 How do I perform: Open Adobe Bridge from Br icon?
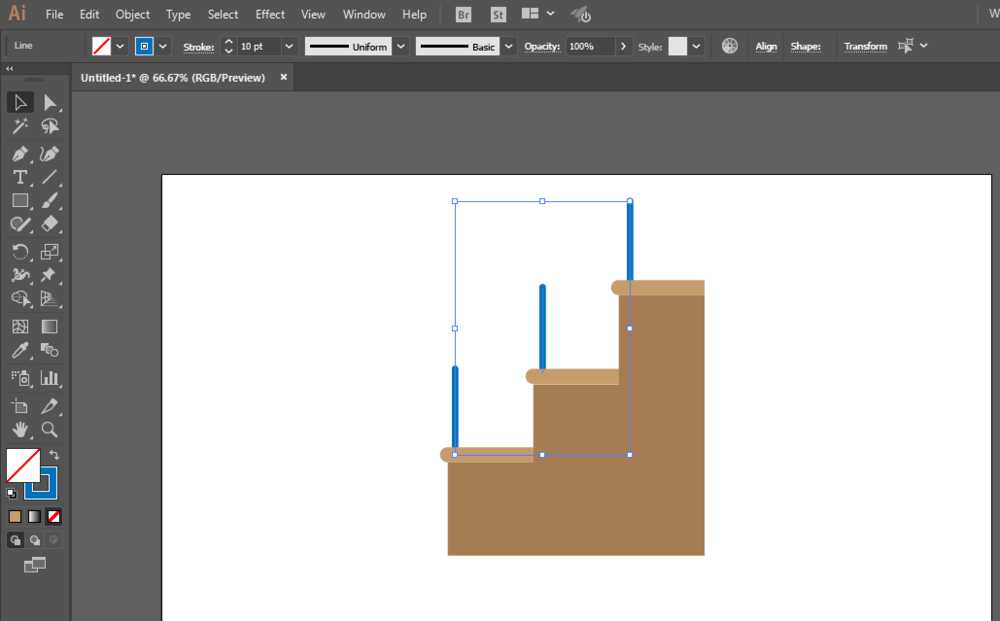tap(464, 15)
